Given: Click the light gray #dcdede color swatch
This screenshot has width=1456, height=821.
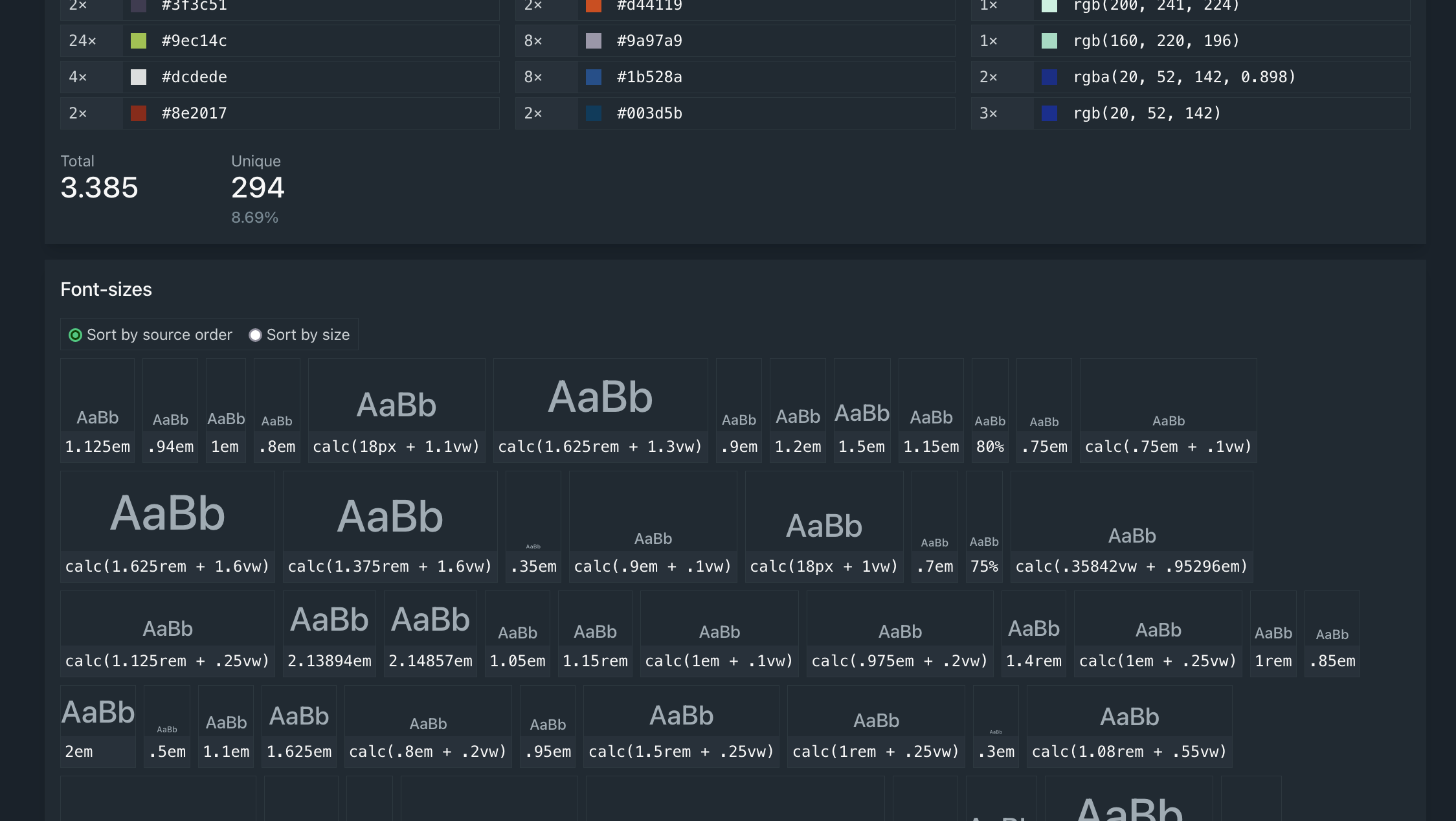Looking at the screenshot, I should coord(137,76).
